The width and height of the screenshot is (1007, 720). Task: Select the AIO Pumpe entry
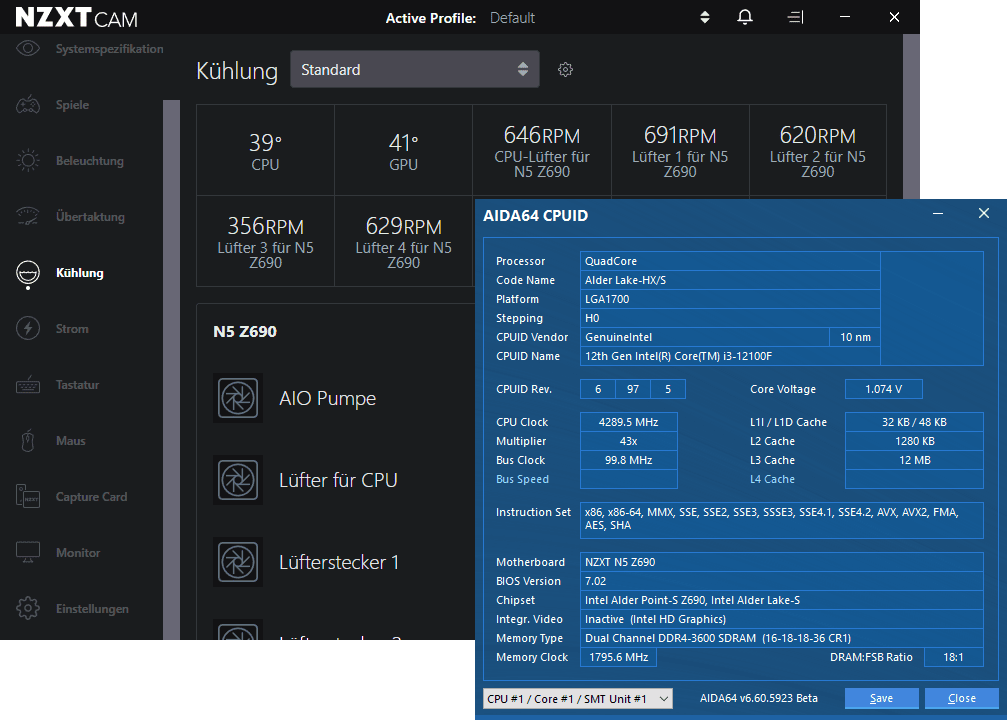[x=328, y=398]
